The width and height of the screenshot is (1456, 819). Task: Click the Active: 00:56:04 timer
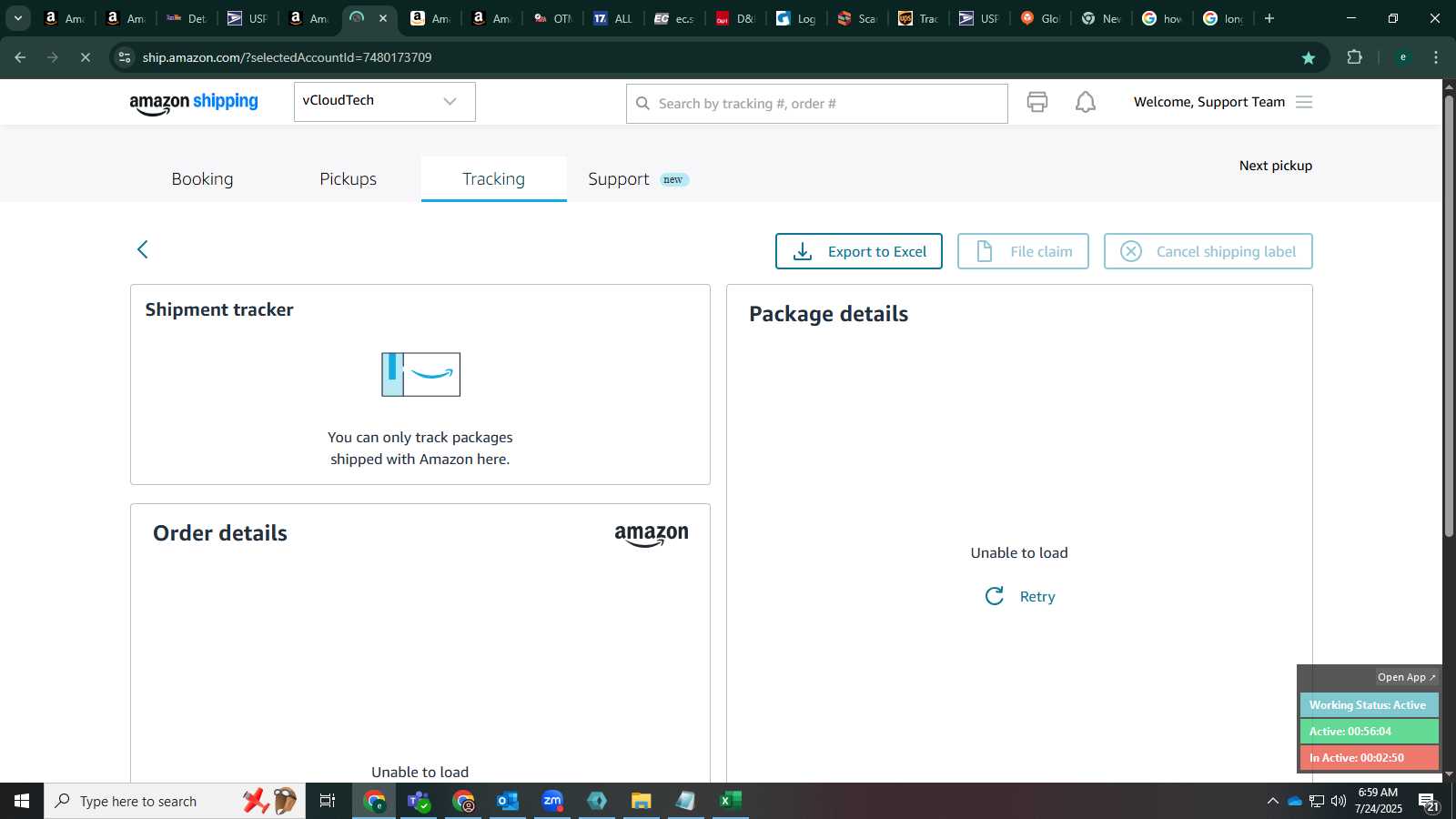(x=1369, y=732)
